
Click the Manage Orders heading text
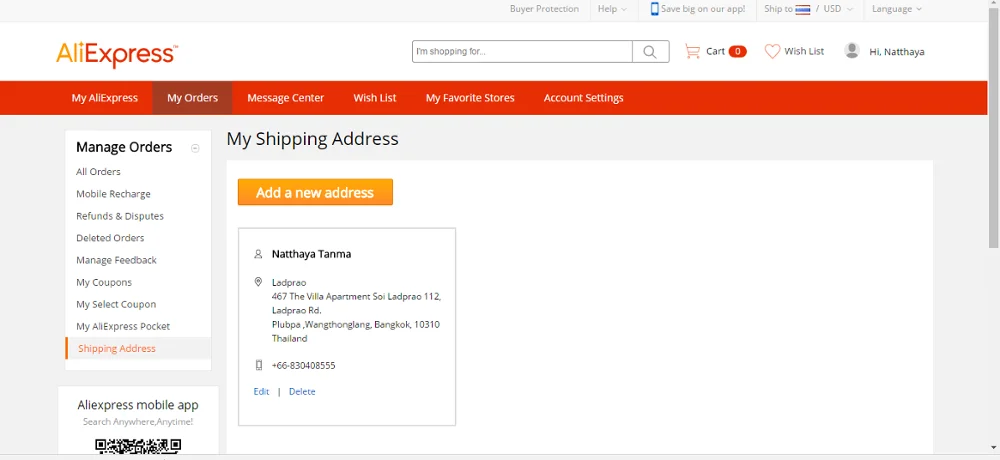[124, 147]
